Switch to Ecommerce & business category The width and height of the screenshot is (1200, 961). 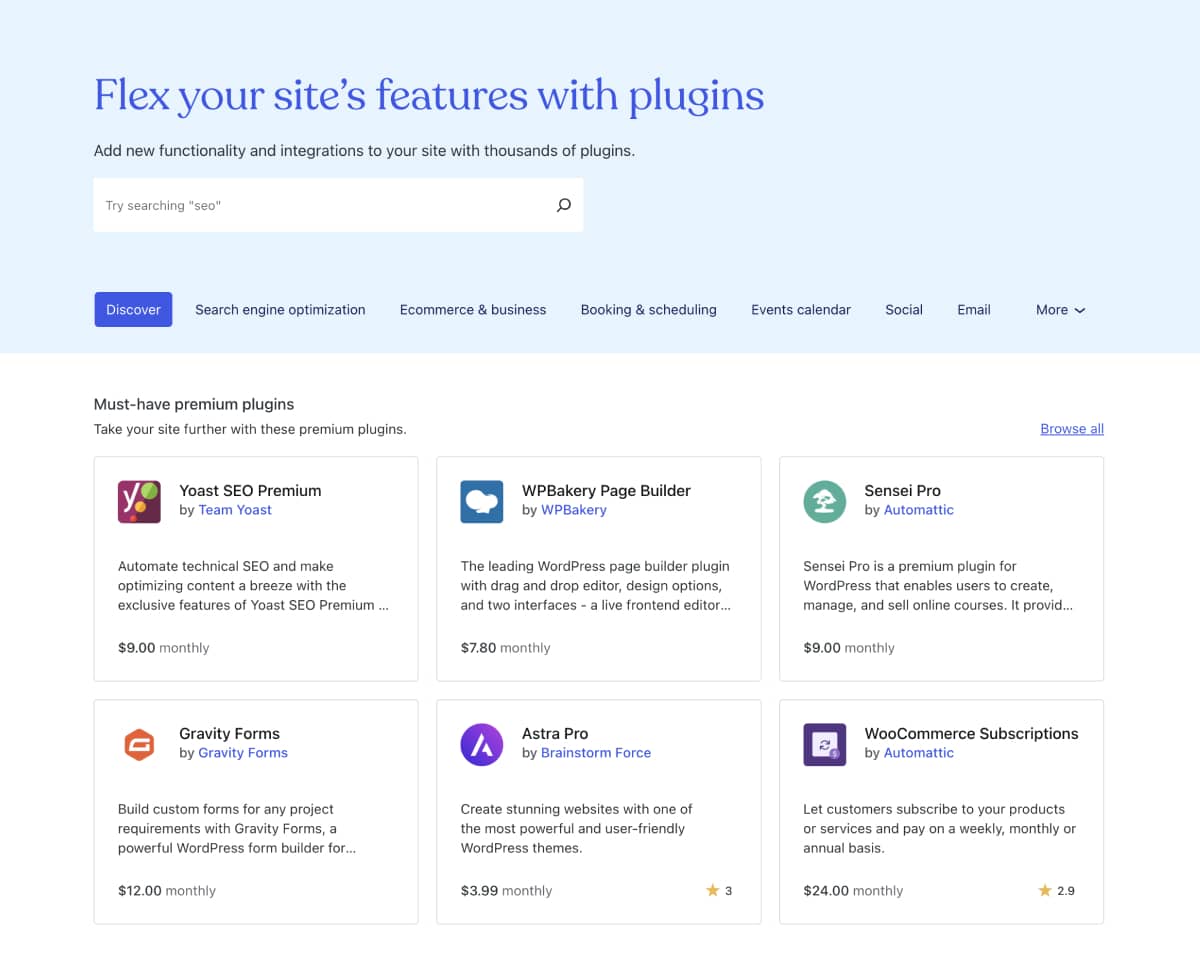(x=473, y=310)
